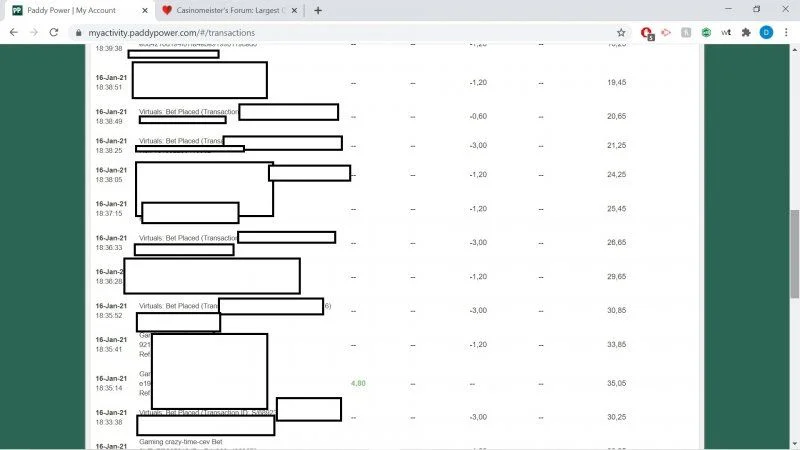
Task: Open the red play-arrow extension
Action: click(666, 33)
